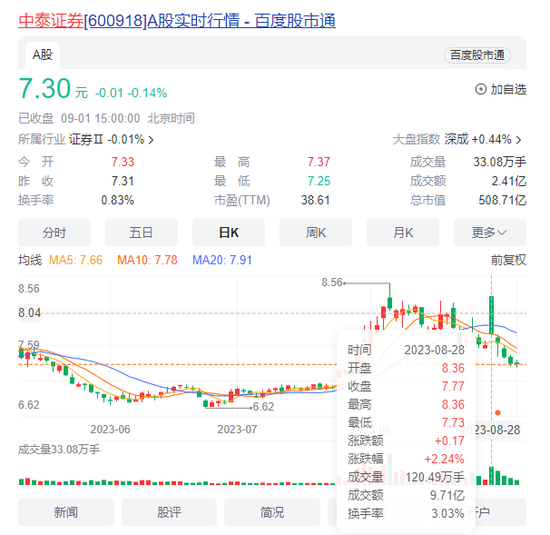Open the 更多 dropdown

coord(490,233)
